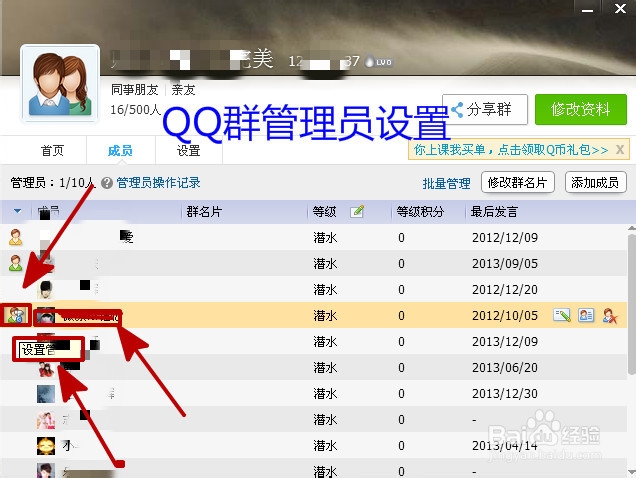Open the member list sort dropdown arrow

pos(17,211)
